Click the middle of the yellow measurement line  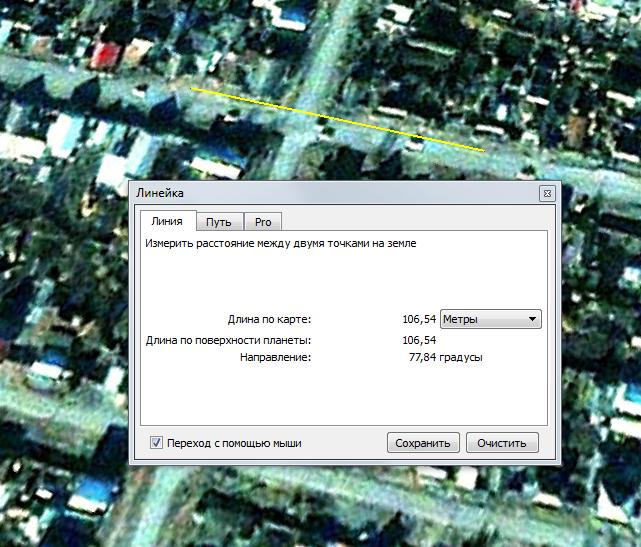[338, 120]
